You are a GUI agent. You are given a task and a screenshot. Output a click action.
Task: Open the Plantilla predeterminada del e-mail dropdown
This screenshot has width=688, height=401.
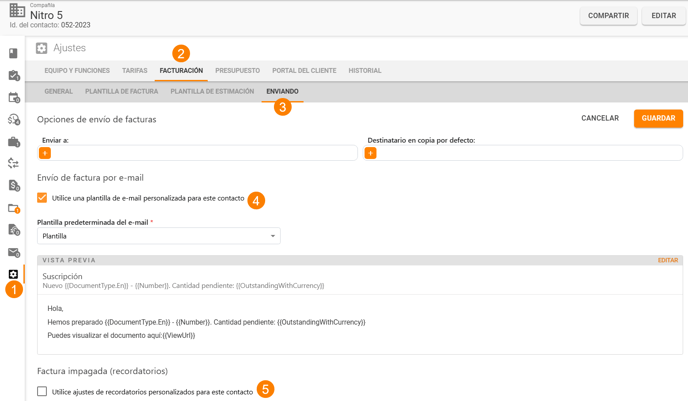[x=158, y=236]
